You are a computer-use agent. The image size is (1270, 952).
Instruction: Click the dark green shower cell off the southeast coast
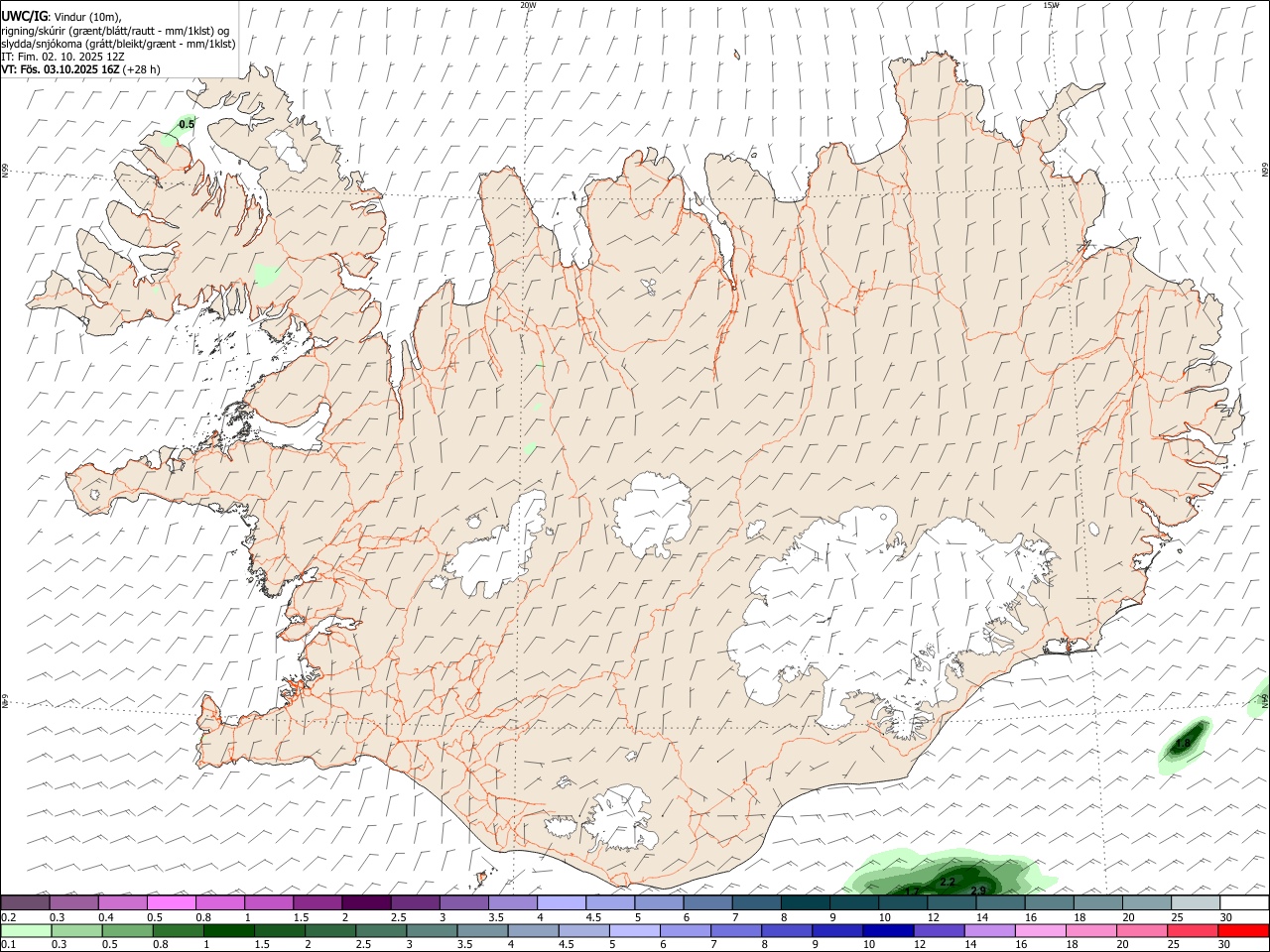(x=1185, y=747)
